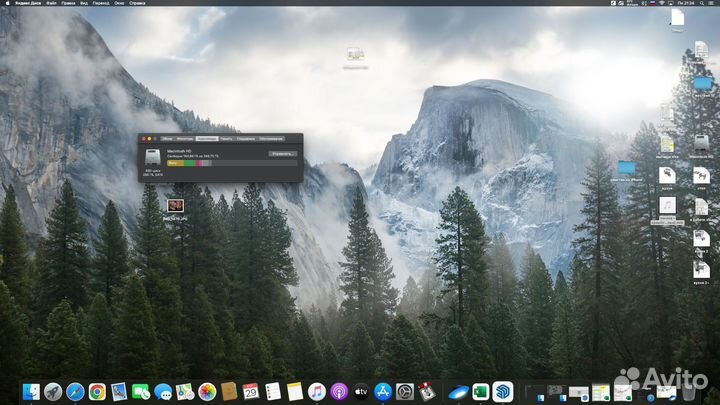Click the Wi-Fi status icon
The image size is (720, 405).
click(662, 3)
